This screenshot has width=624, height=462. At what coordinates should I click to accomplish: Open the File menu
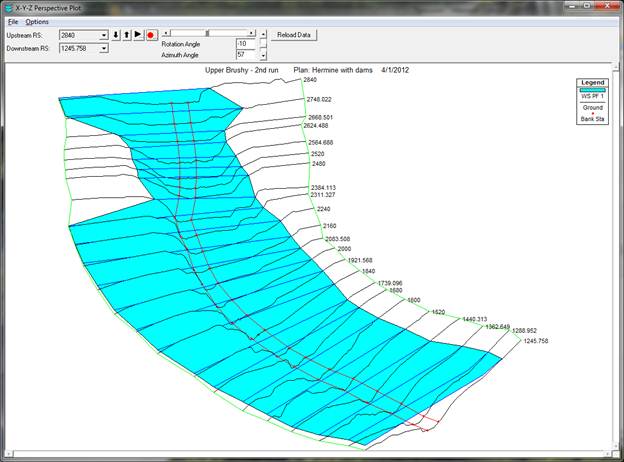[12, 21]
